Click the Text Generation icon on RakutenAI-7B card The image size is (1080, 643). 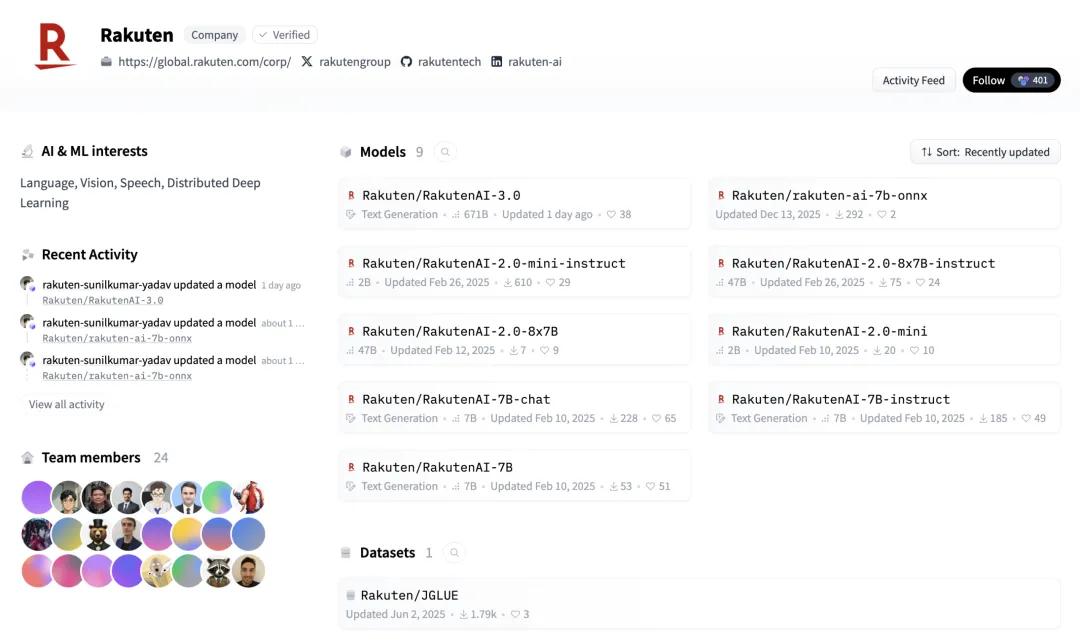point(351,487)
